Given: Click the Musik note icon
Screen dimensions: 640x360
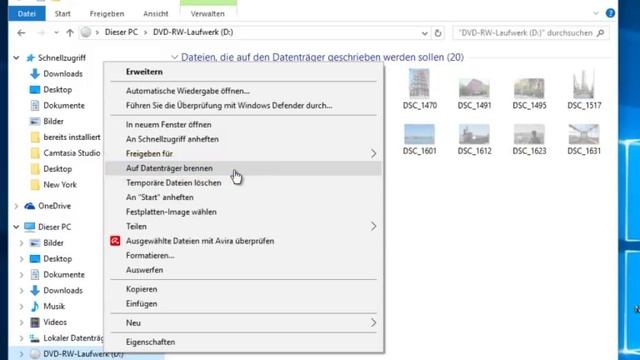Looking at the screenshot, I should (35, 306).
